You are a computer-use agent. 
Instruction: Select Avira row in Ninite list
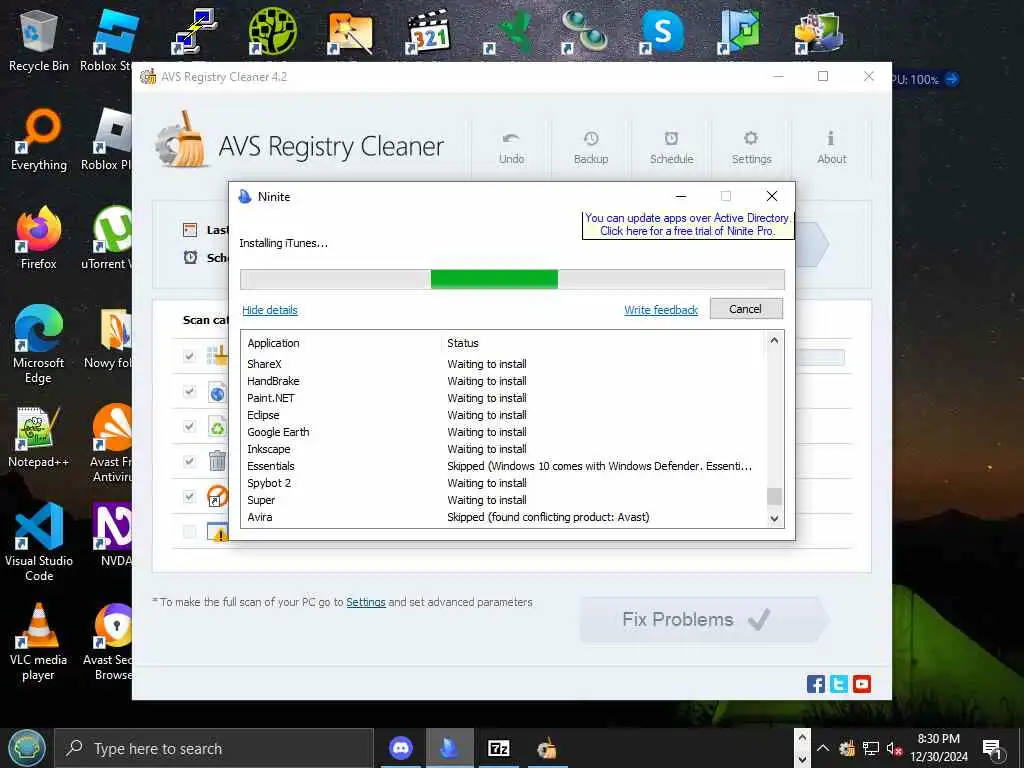point(503,517)
